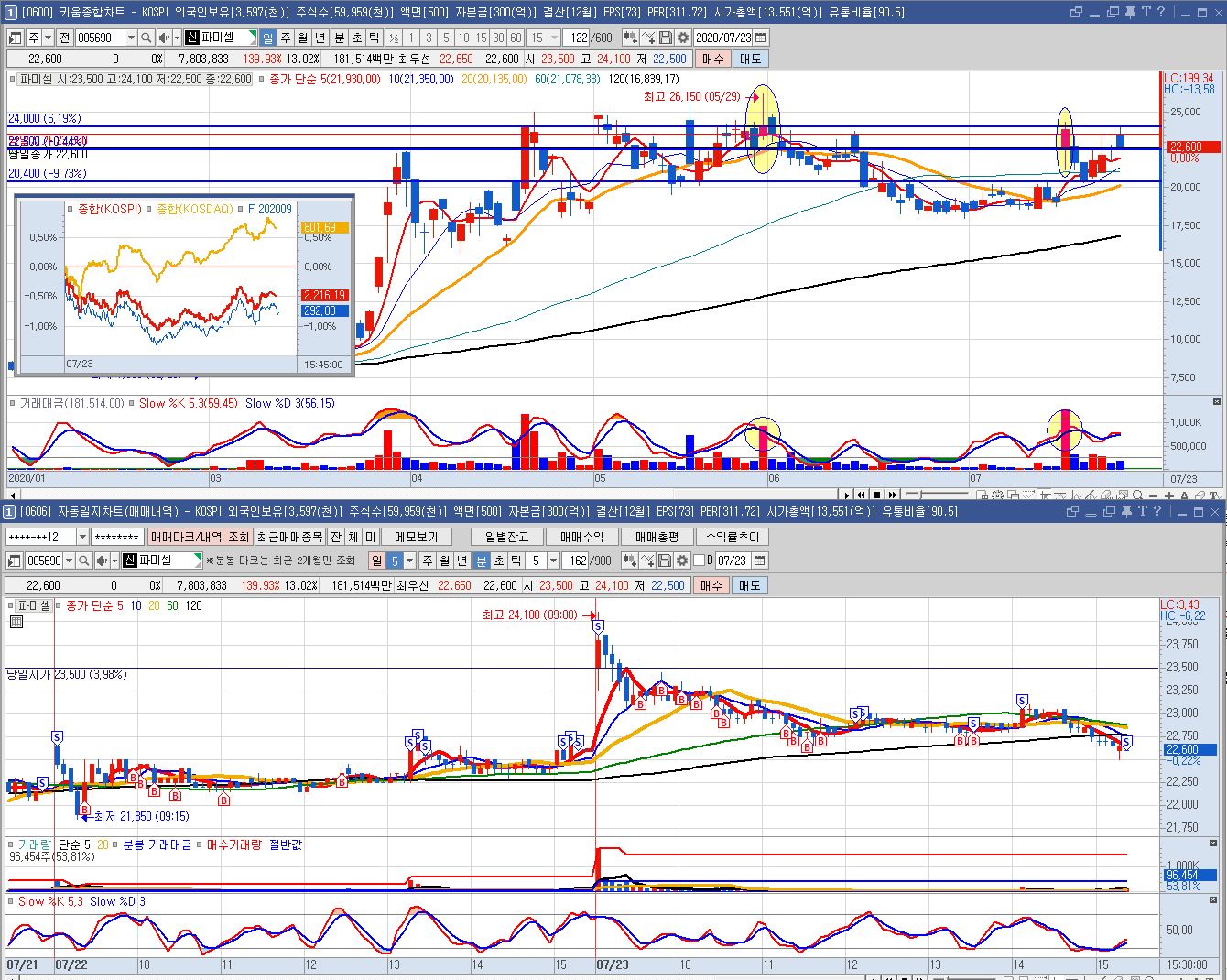1227x980 pixels.
Task: Toggle D checkbox in lower chart toolbar
Action: [700, 561]
